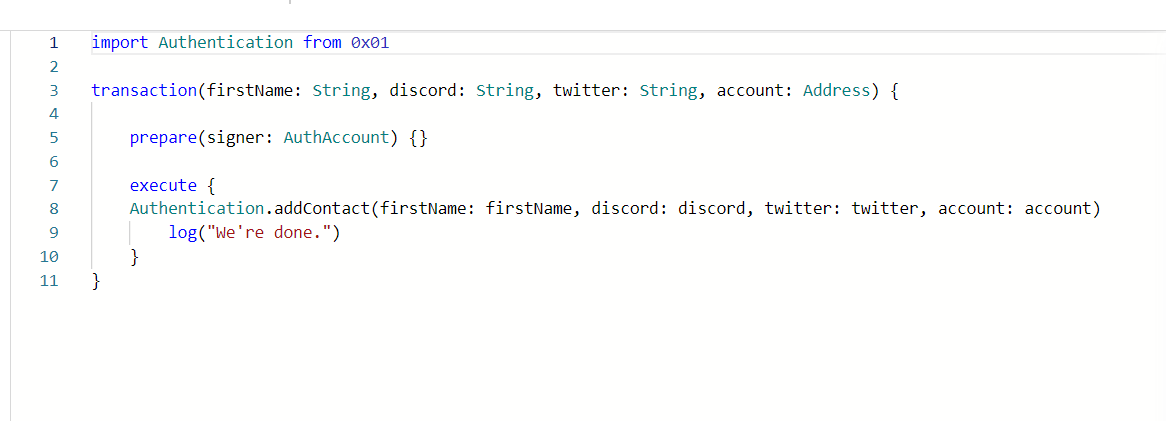
Task: Click the 'prepare' keyword on line 5
Action: click(x=164, y=138)
